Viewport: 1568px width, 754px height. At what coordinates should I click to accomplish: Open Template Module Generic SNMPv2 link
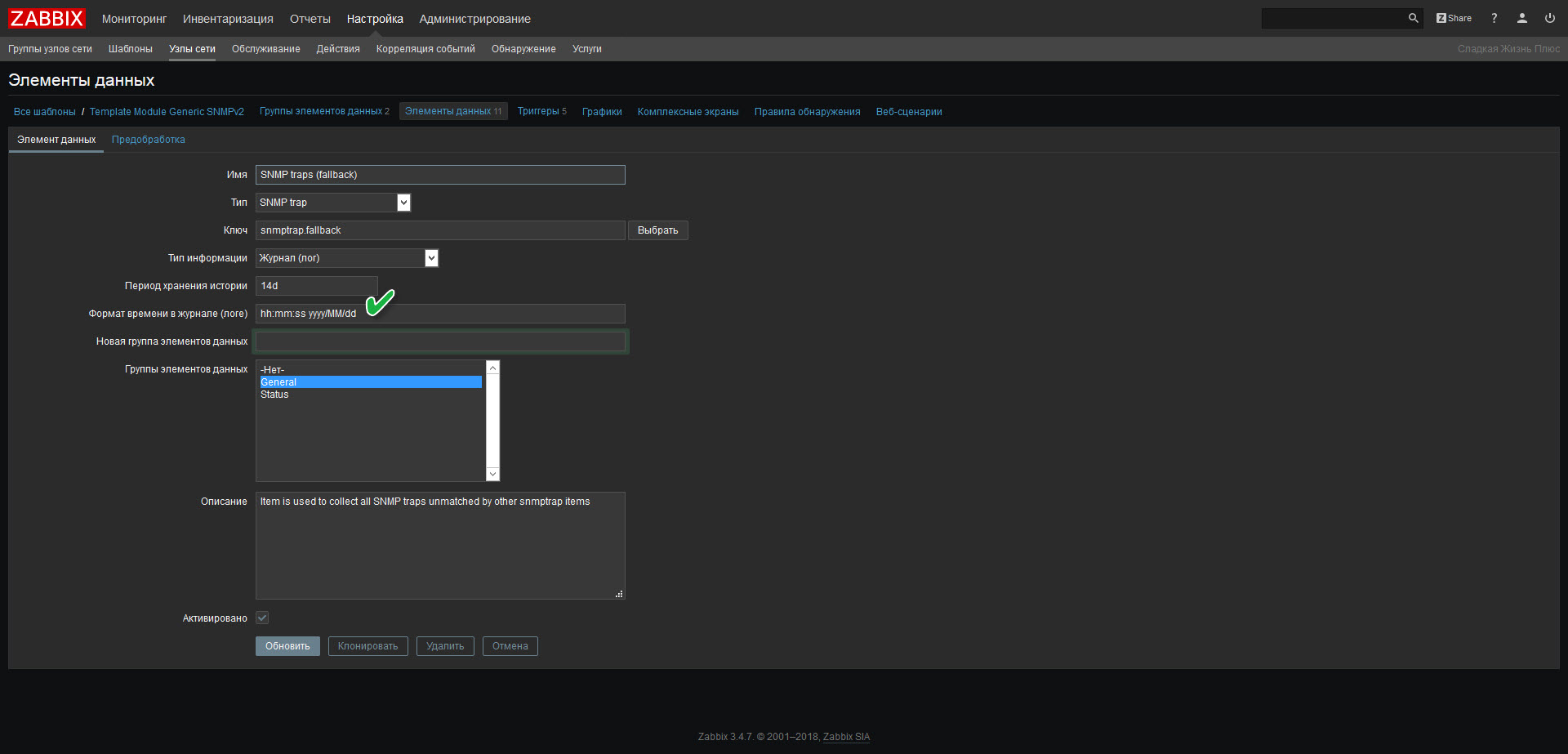(167, 112)
